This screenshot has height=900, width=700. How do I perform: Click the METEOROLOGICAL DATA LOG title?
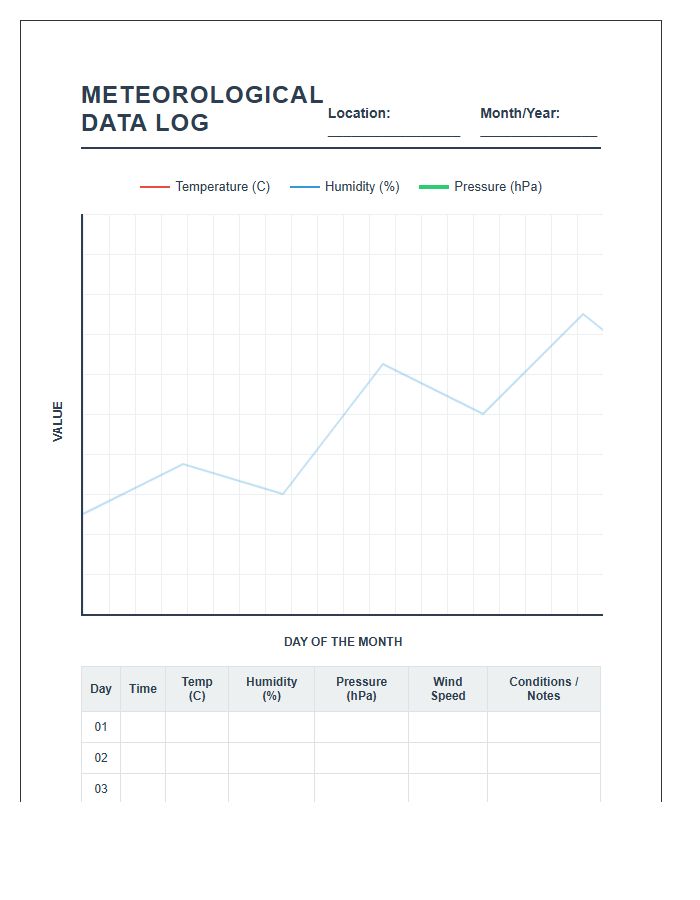coord(202,108)
